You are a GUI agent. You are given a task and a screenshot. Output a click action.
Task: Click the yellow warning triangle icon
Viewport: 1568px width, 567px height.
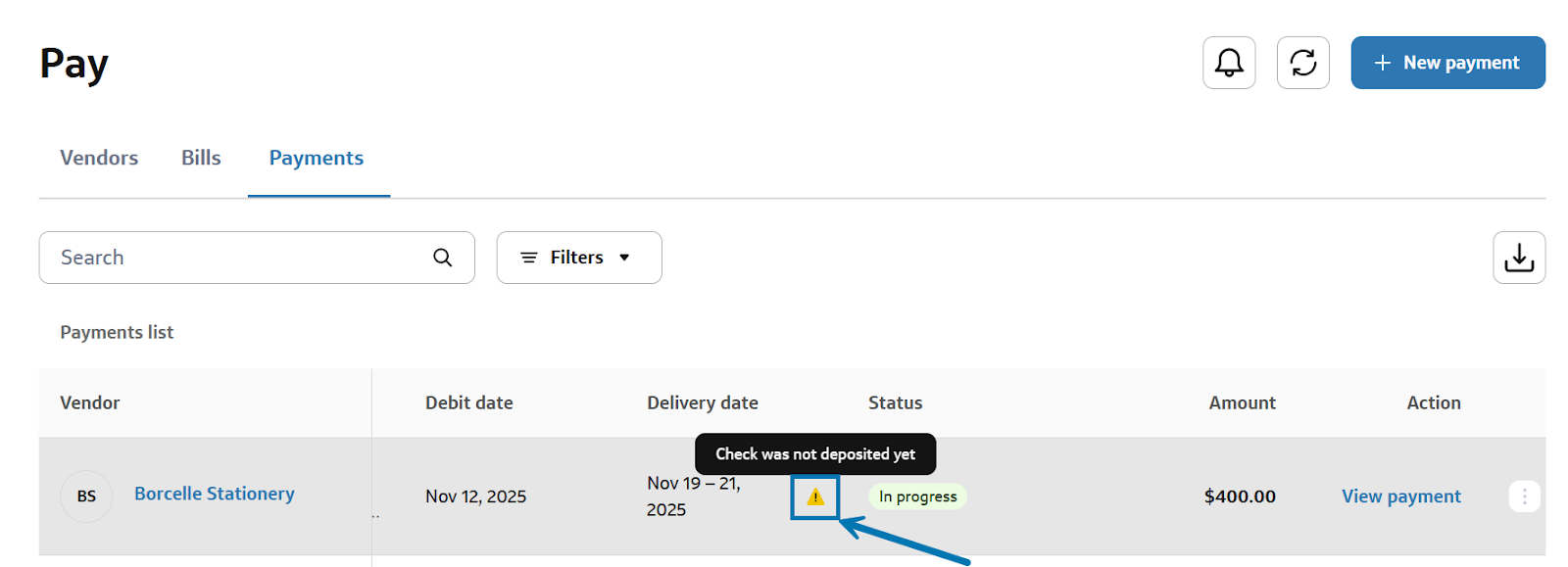point(815,497)
